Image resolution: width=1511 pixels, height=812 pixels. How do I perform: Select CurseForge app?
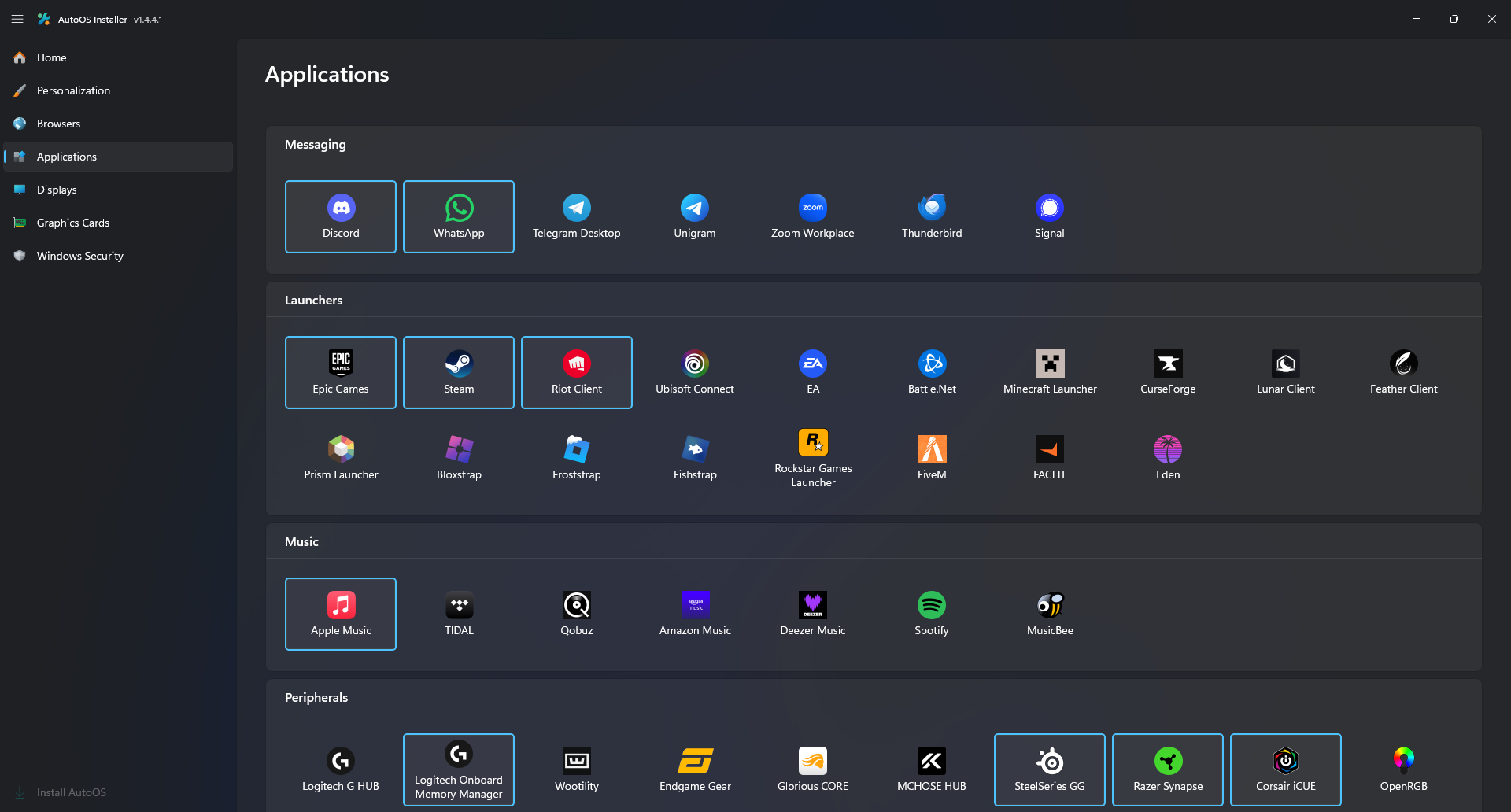[1168, 372]
